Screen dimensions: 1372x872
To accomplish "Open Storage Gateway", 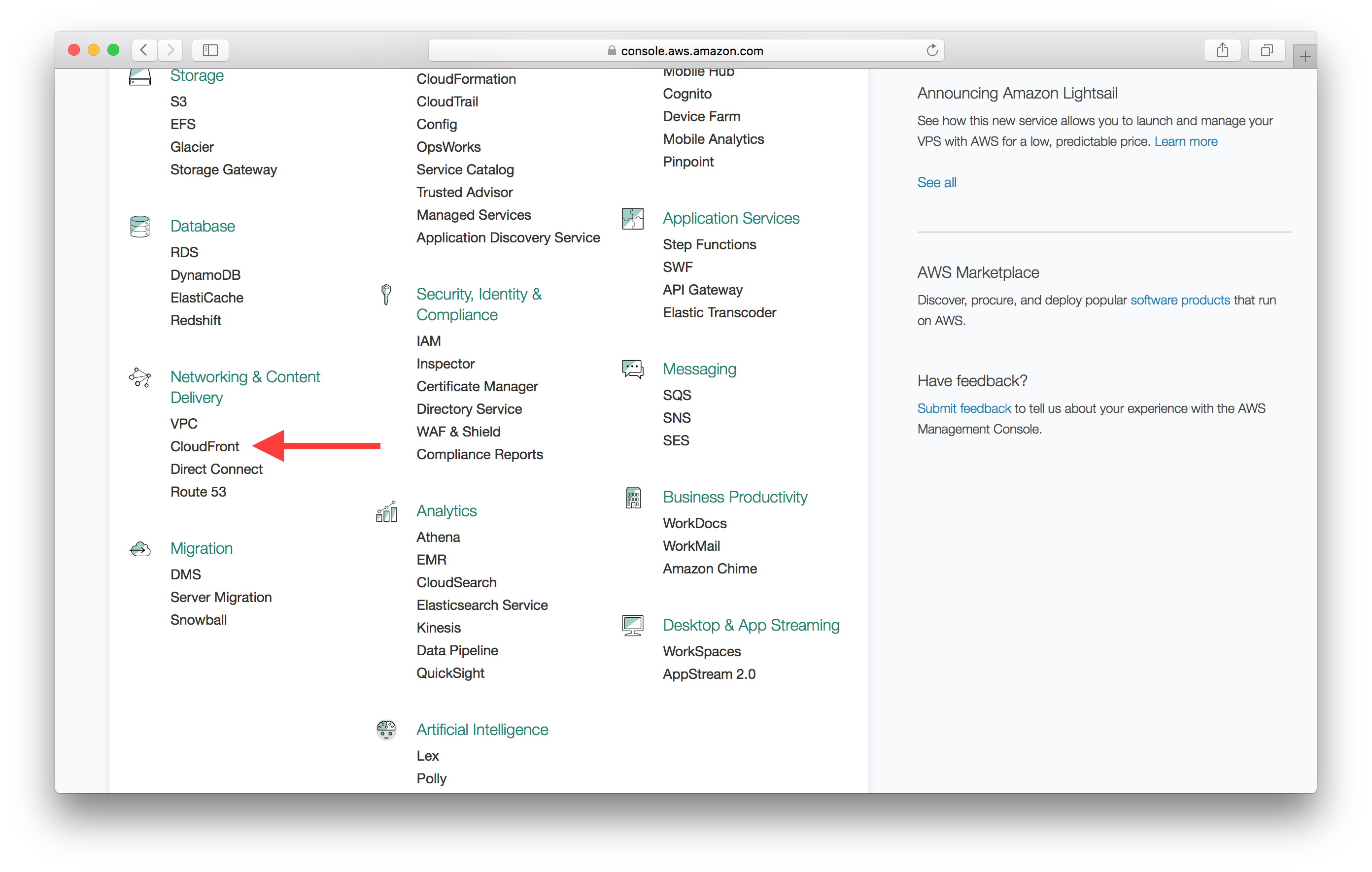I will point(223,170).
